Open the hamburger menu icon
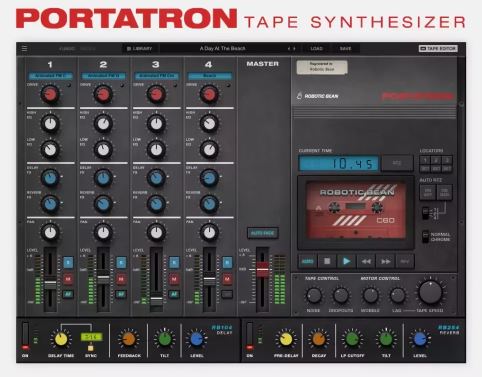Viewport: 482px width, 377px height. tap(24, 49)
